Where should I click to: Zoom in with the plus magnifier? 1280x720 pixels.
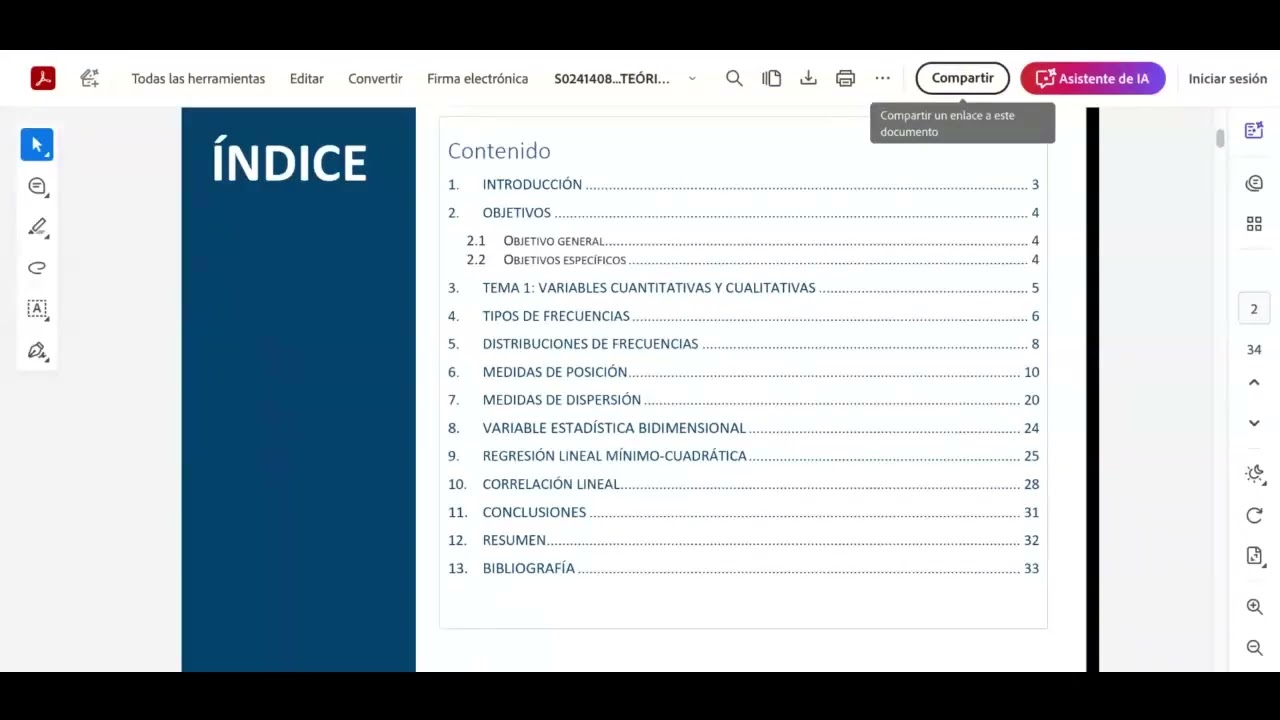point(1254,607)
